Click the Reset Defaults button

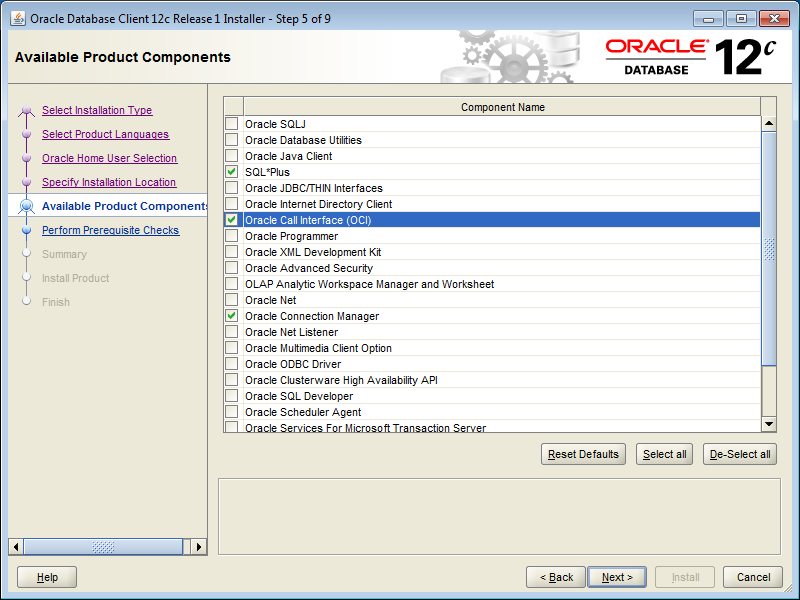583,454
